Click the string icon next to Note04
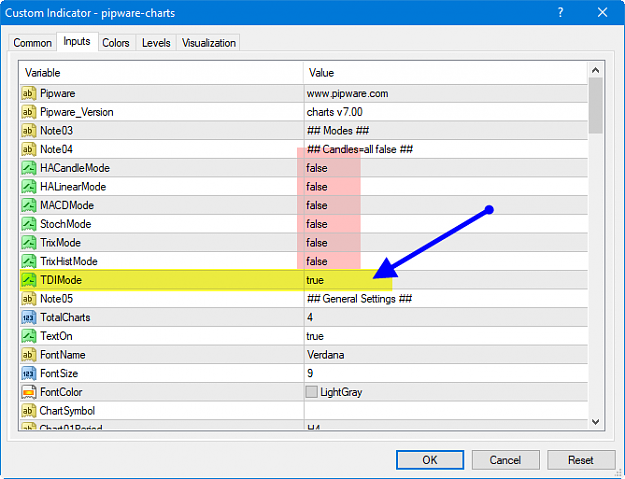Screen dimensions: 625x479 (x=28, y=149)
